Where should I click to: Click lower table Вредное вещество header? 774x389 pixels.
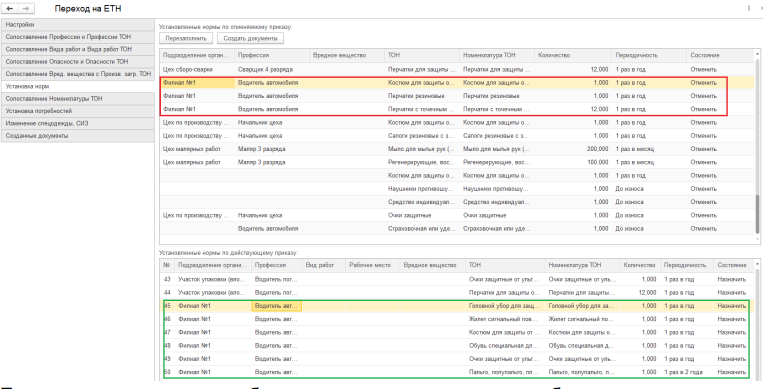coord(433,265)
